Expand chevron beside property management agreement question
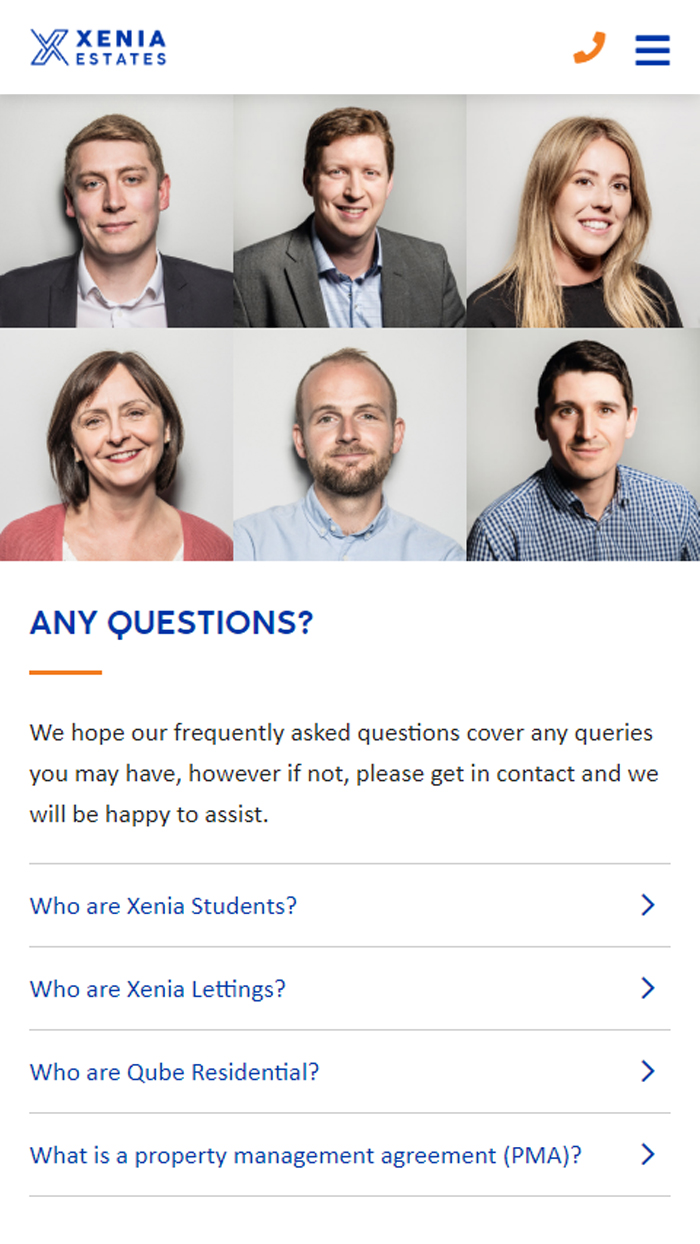Image resolution: width=700 pixels, height=1244 pixels. [x=648, y=1154]
